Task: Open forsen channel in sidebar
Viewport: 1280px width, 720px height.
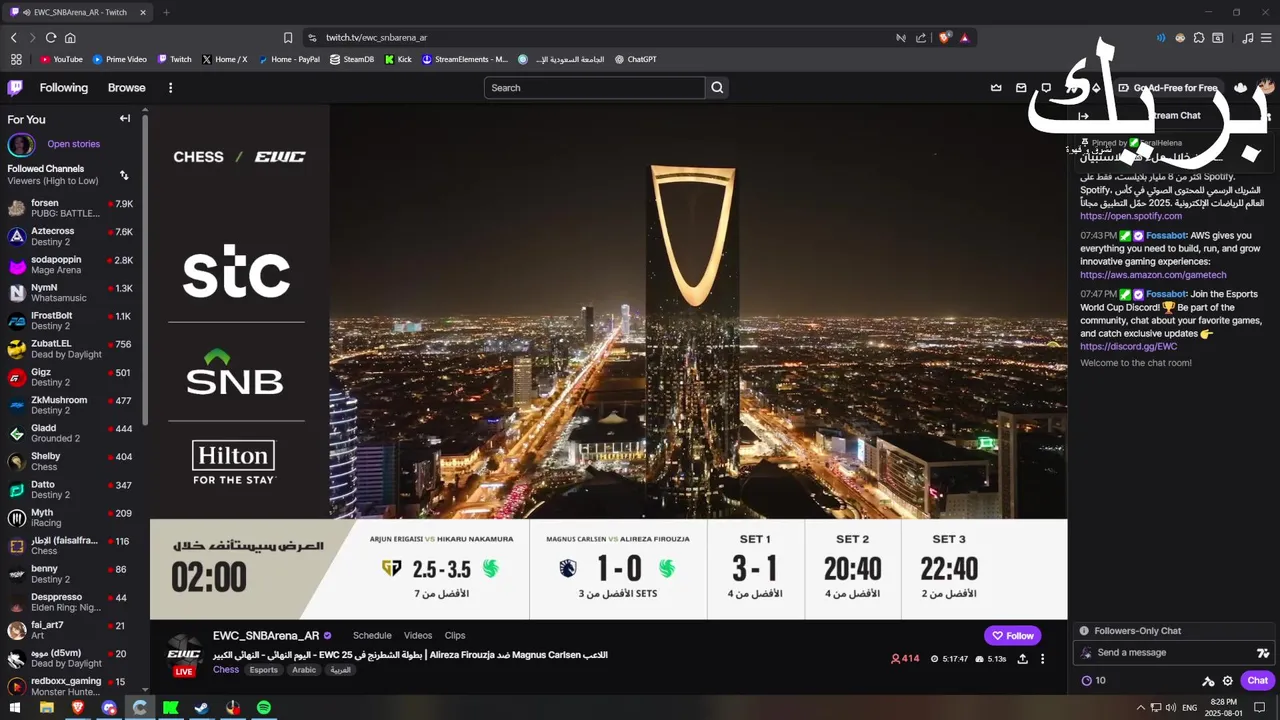Action: click(70, 208)
